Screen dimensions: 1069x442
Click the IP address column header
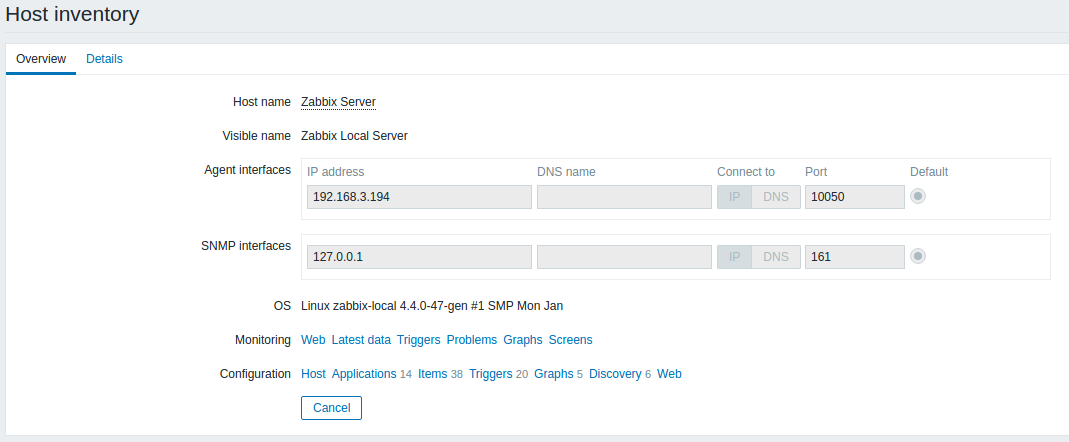click(x=335, y=172)
